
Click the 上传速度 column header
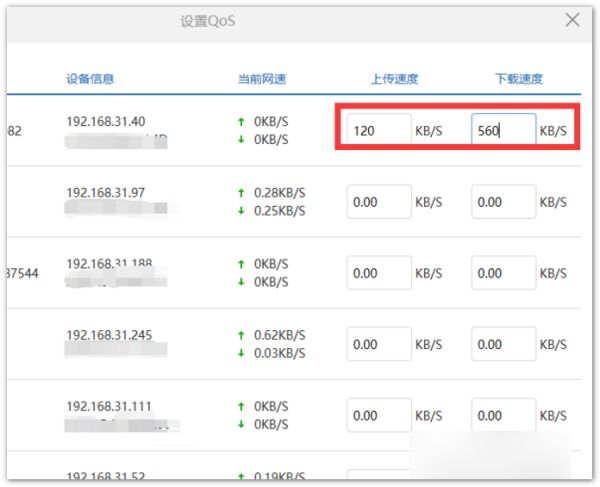click(x=394, y=77)
